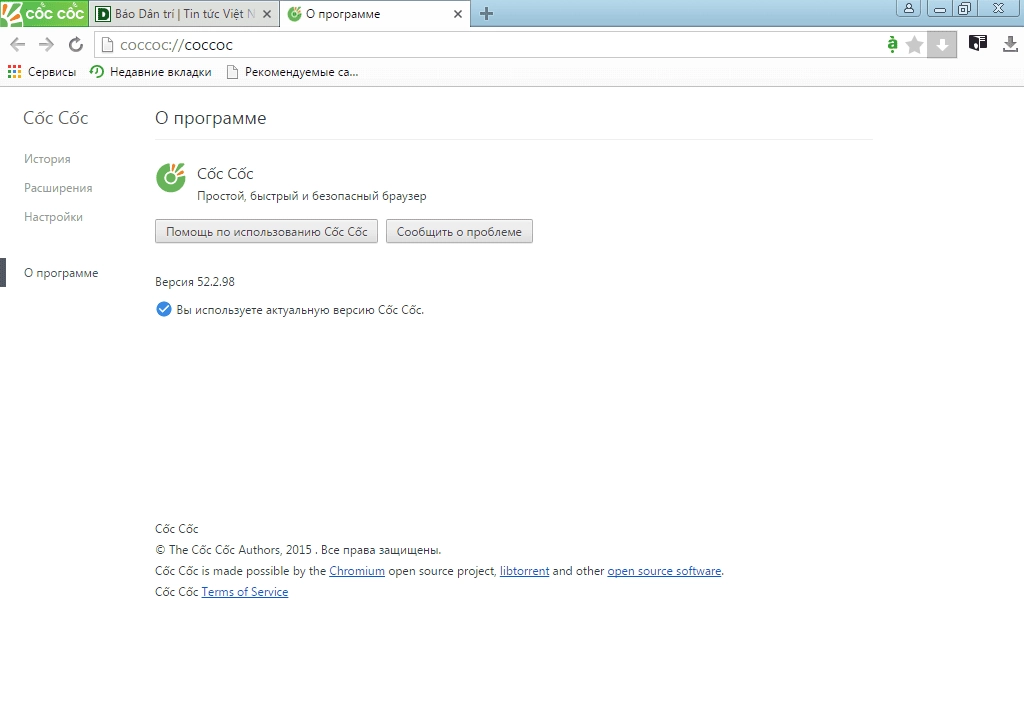
Task: Open the Рекомендуемые са... bookmark
Action: 292,72
